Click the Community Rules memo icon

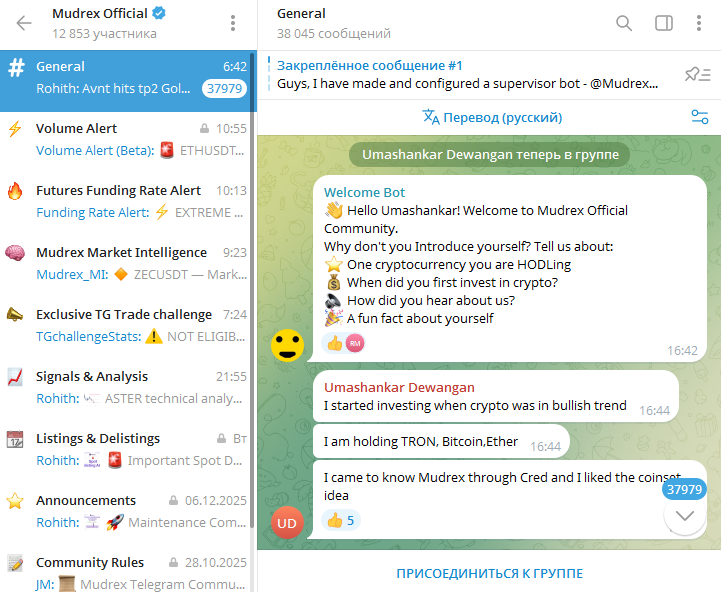pyautogui.click(x=15, y=563)
